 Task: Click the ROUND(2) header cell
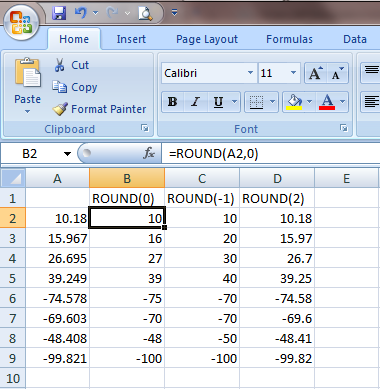pos(277,198)
